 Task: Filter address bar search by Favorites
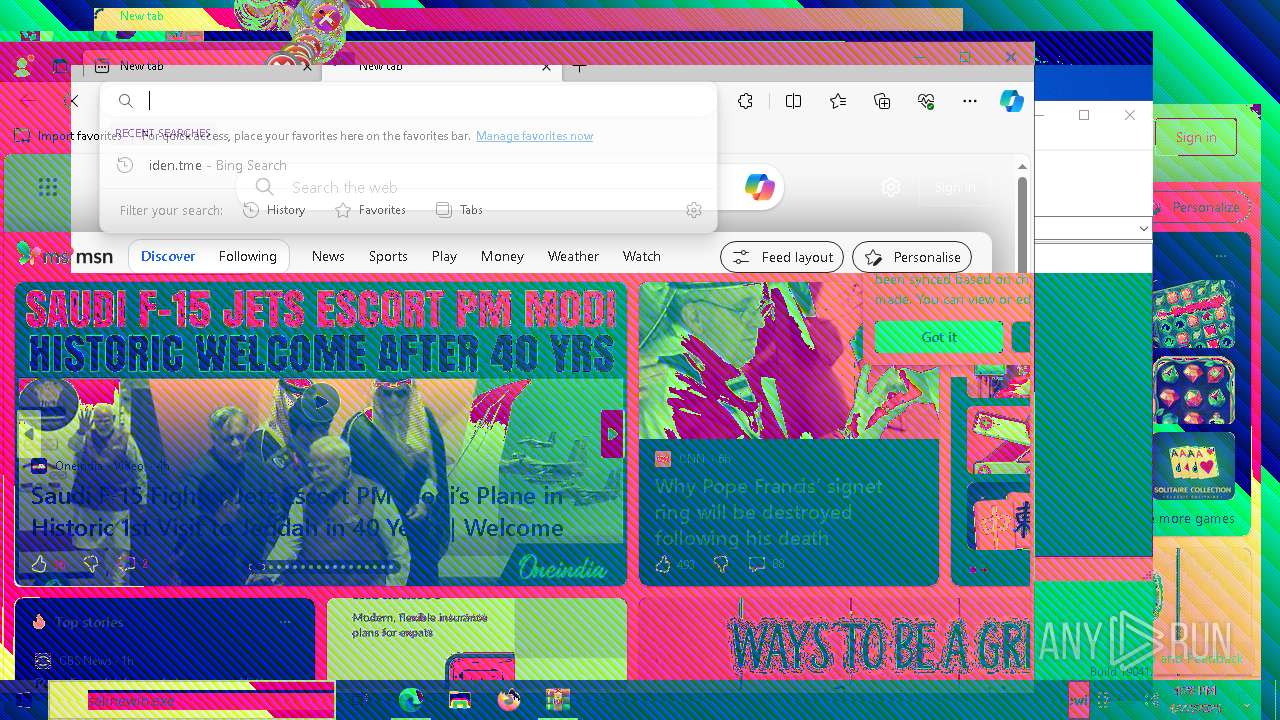tap(370, 210)
